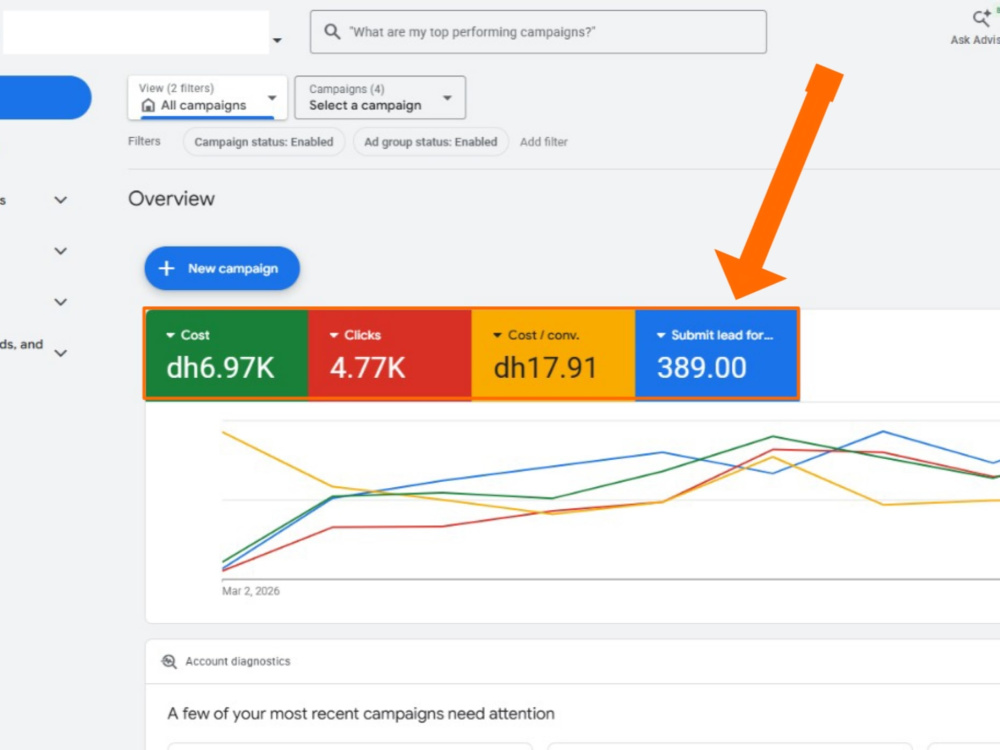
Task: Click the home icon beside All campaigns
Action: pos(148,105)
